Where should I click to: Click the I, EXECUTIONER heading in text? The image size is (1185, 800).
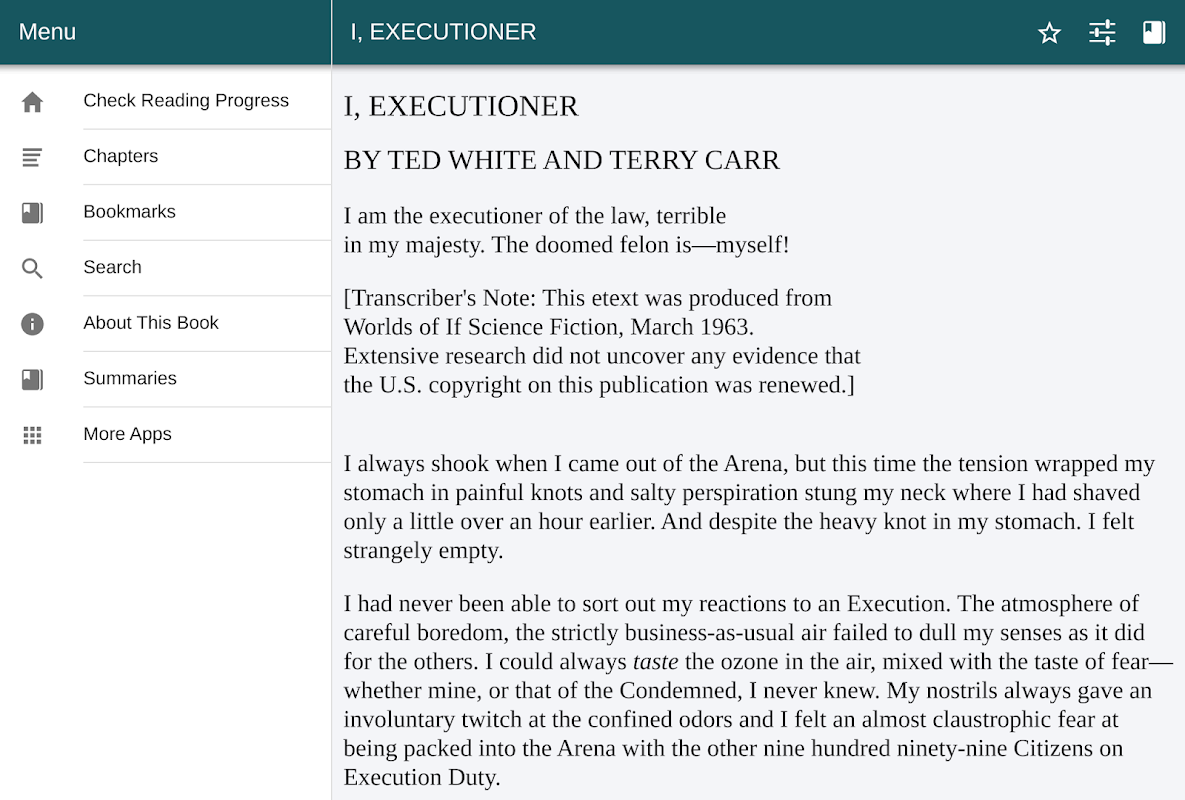coord(461,106)
